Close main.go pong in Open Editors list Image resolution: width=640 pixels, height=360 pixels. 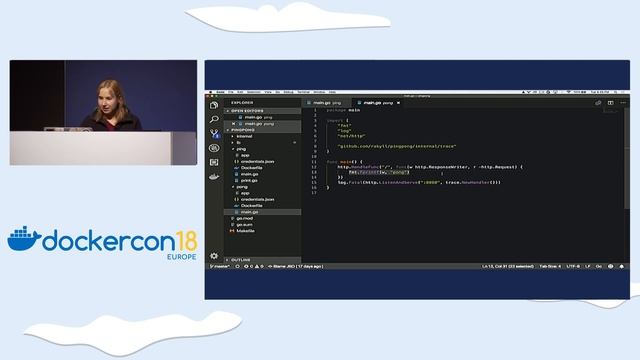233,124
